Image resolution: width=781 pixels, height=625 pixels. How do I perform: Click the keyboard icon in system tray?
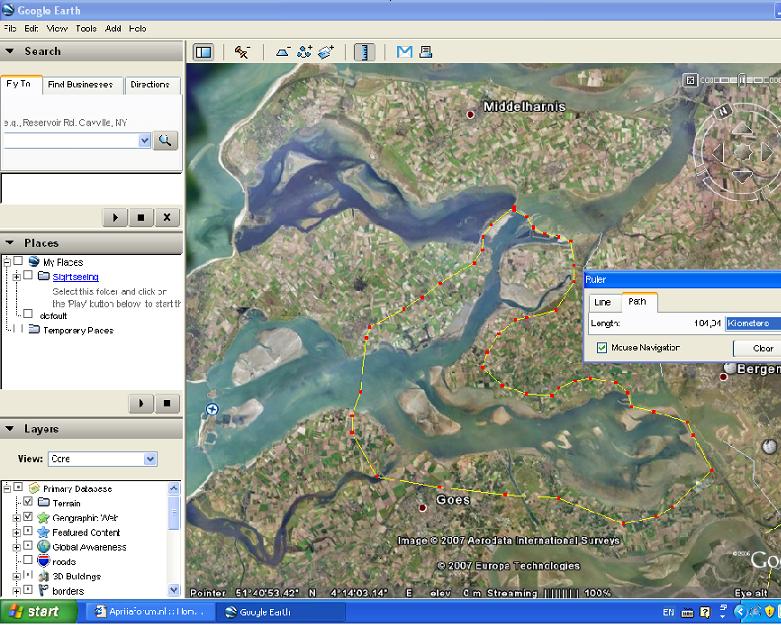[687, 613]
